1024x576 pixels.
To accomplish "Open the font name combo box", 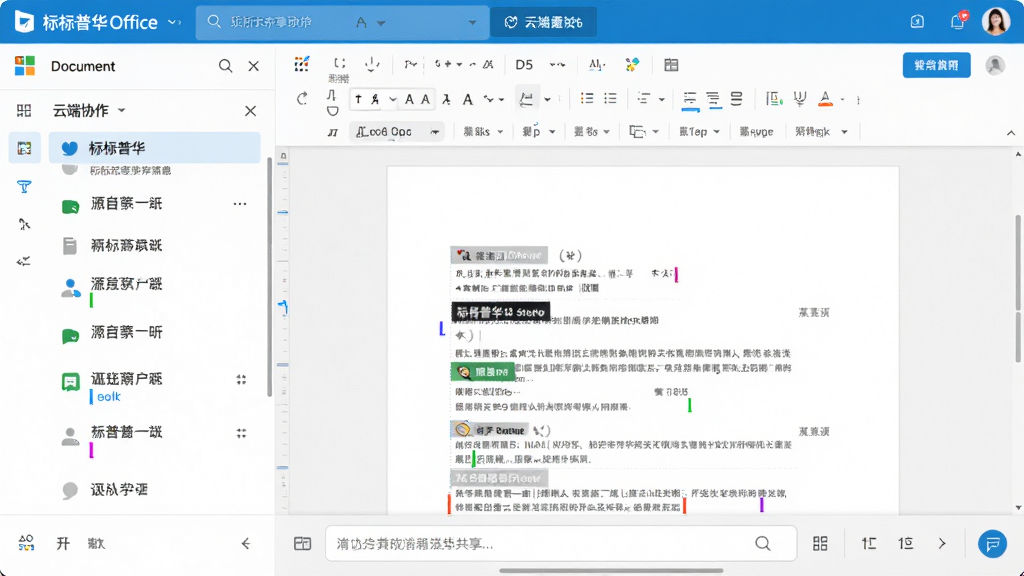I will (396, 132).
